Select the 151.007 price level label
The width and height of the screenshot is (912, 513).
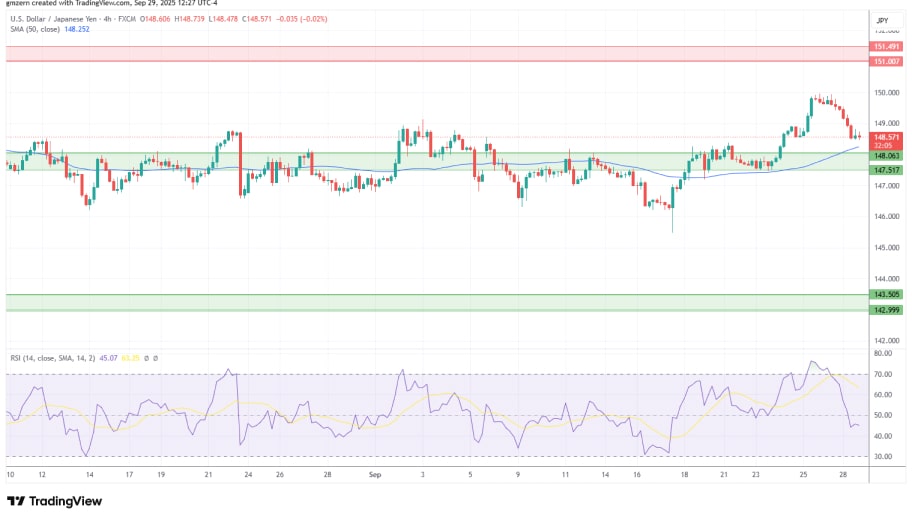pyautogui.click(x=886, y=61)
